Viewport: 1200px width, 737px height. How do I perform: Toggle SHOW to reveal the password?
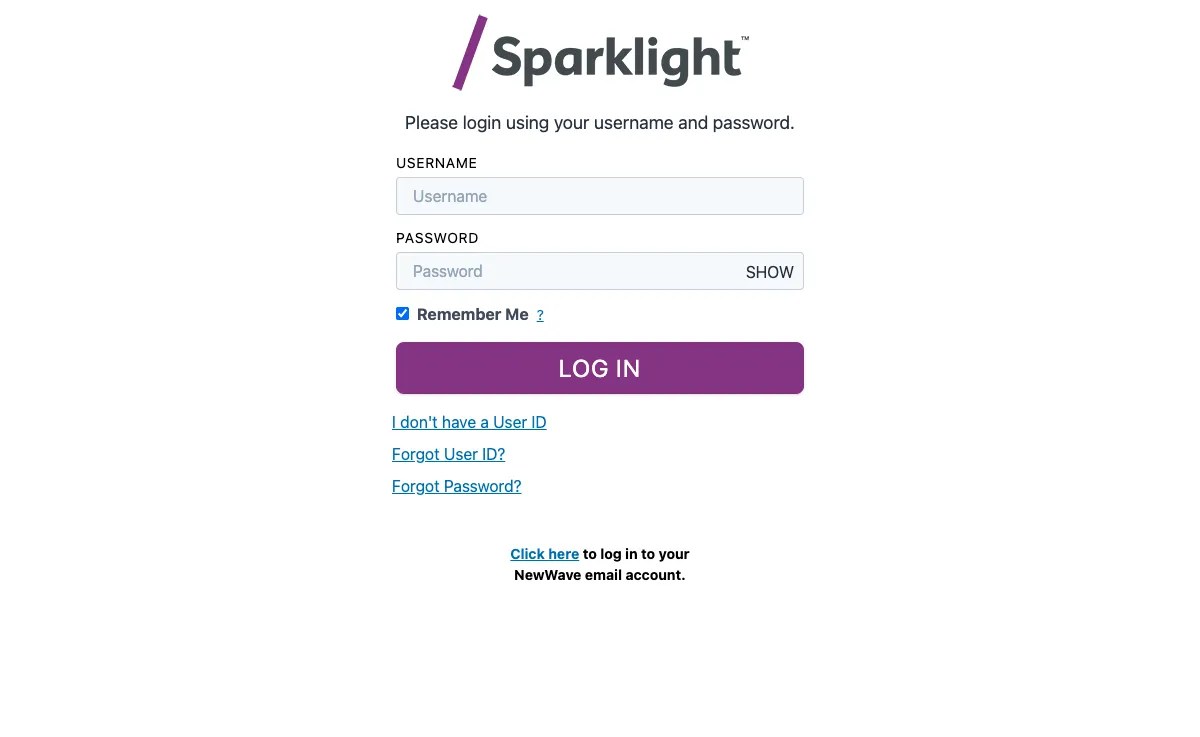pos(769,271)
